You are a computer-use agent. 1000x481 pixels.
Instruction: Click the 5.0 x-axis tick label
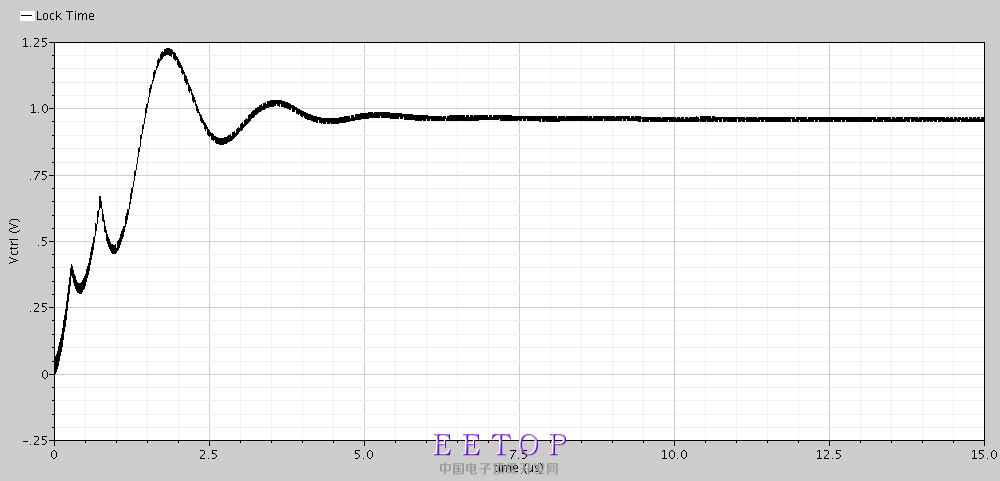click(x=364, y=454)
